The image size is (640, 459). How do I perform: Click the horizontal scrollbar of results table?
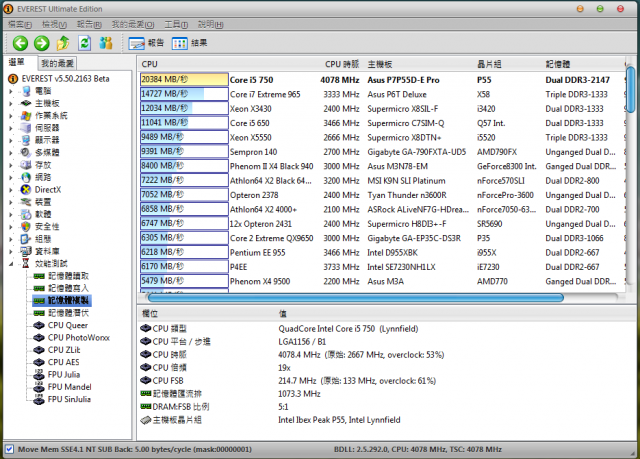coord(356,298)
